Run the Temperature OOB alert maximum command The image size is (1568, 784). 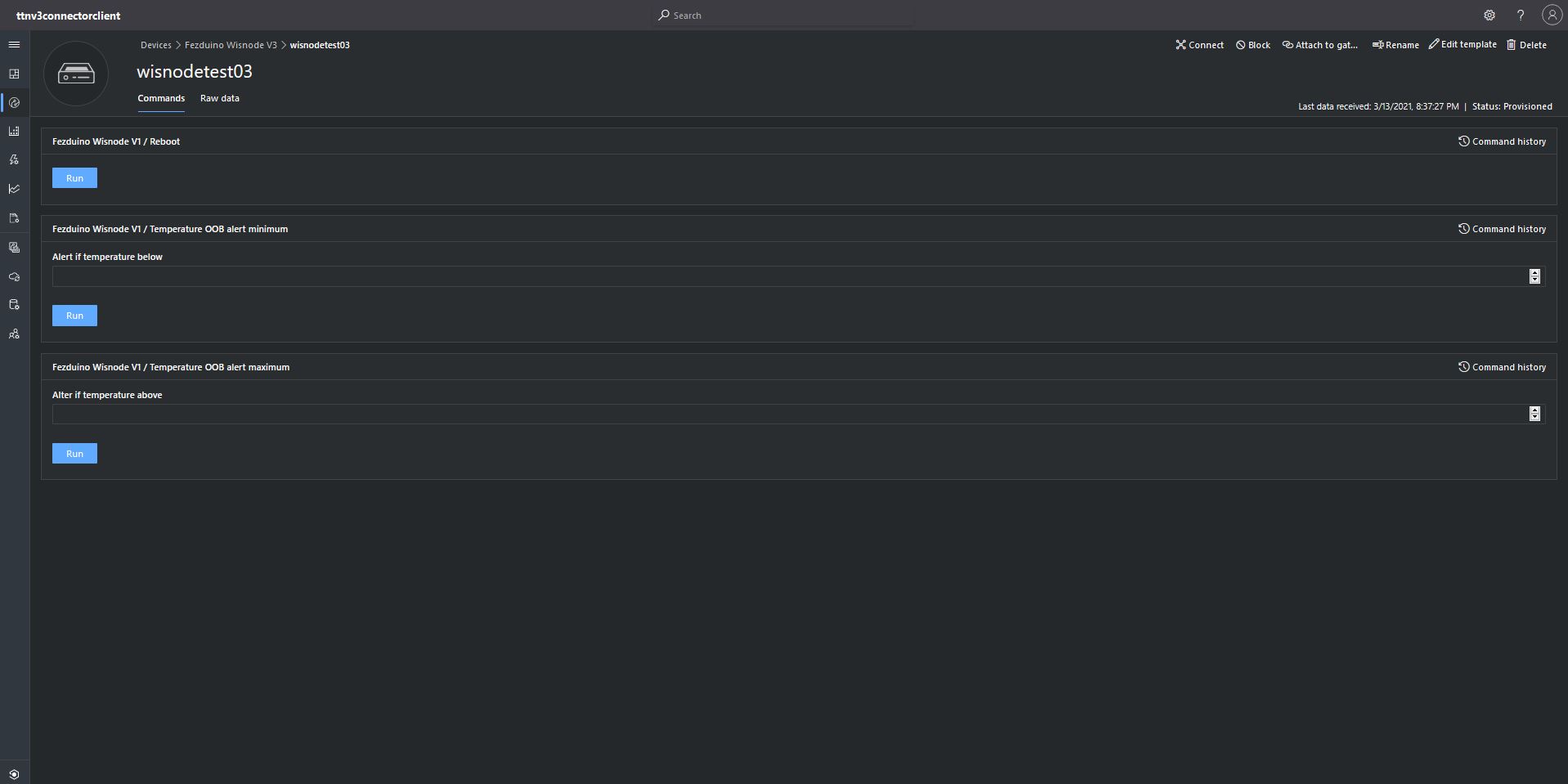[74, 454]
